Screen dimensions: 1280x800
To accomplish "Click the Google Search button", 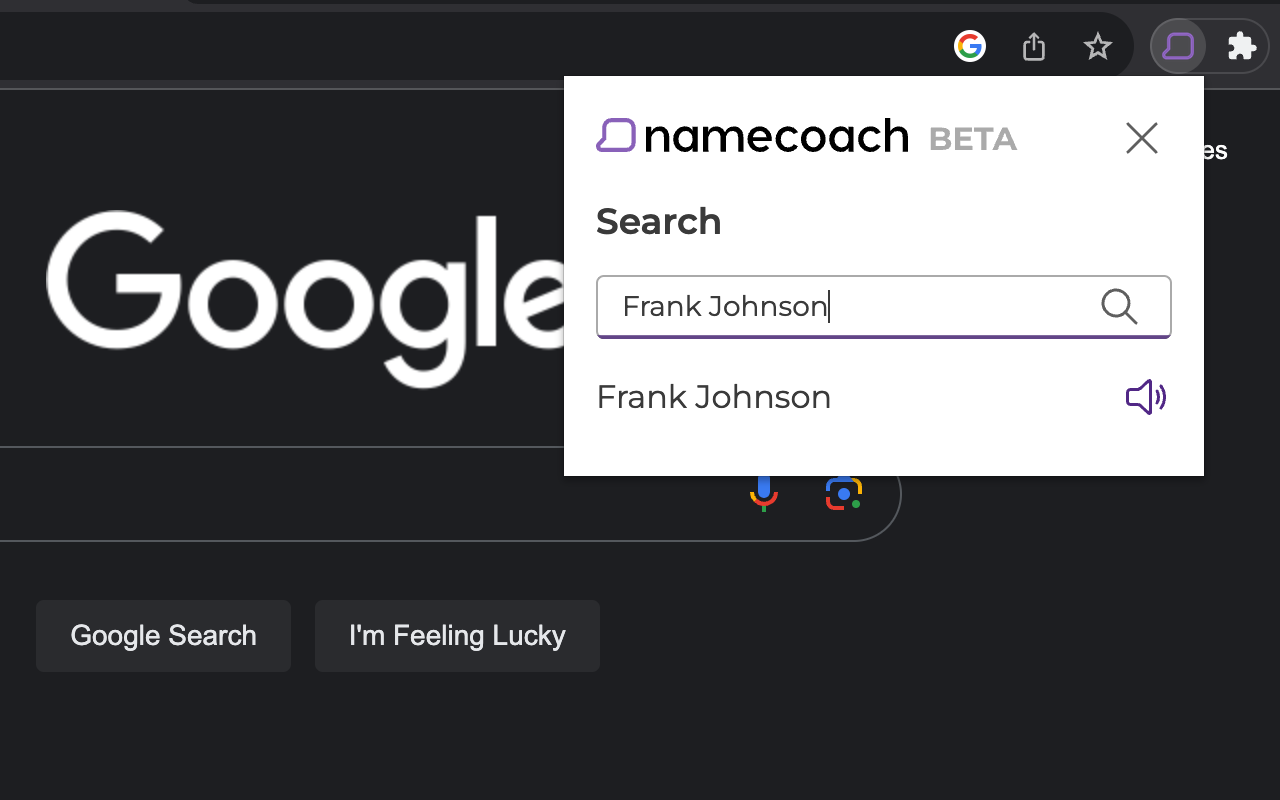I will 163,635.
